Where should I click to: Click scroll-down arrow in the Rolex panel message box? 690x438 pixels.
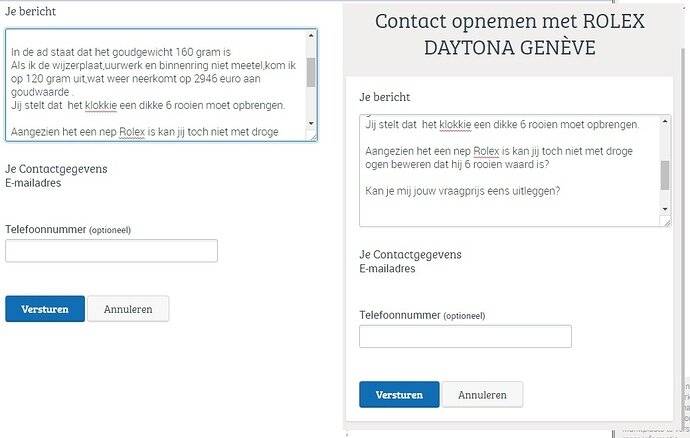tap(665, 208)
